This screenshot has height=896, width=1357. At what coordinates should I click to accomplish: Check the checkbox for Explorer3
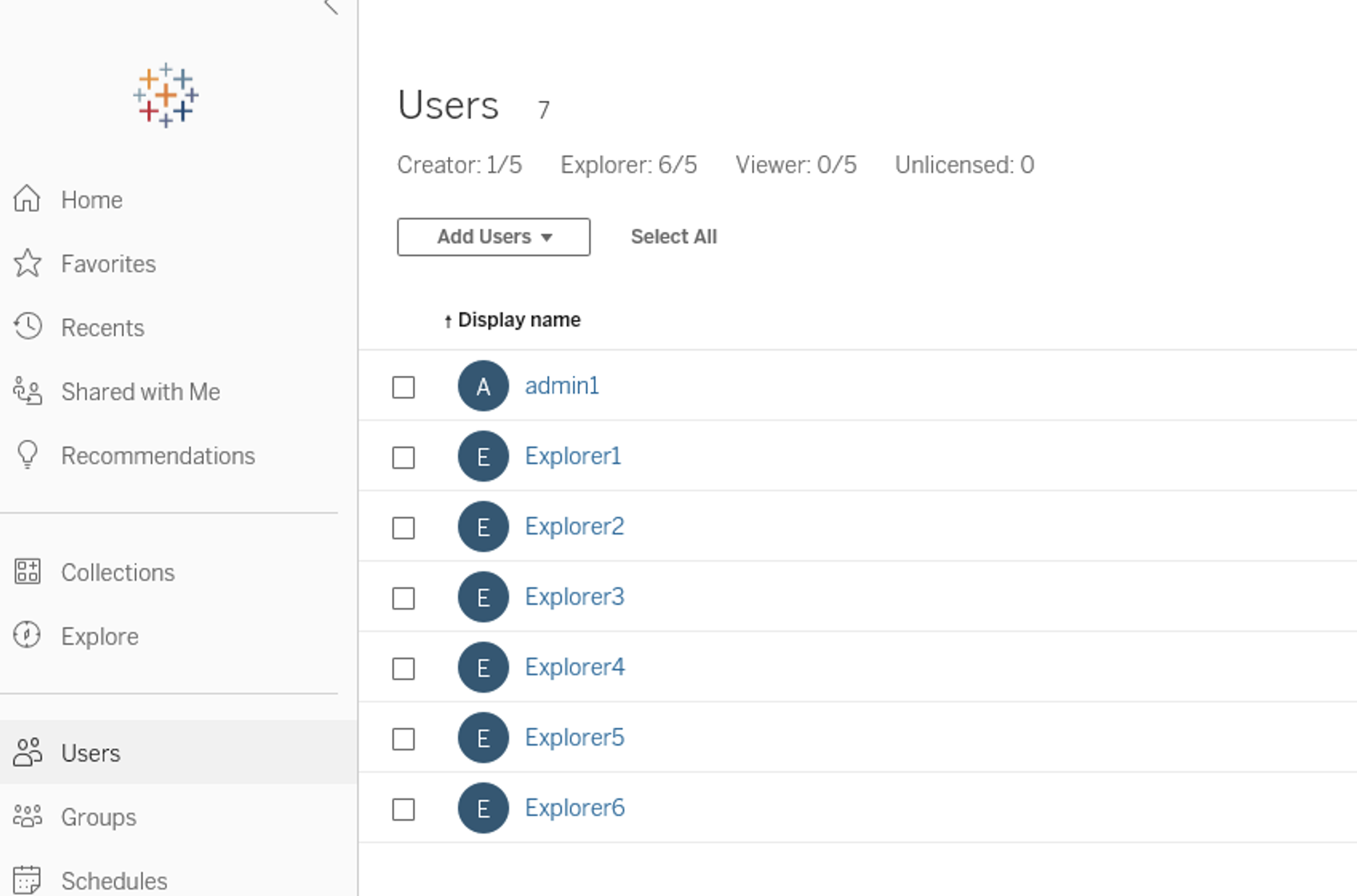403,598
